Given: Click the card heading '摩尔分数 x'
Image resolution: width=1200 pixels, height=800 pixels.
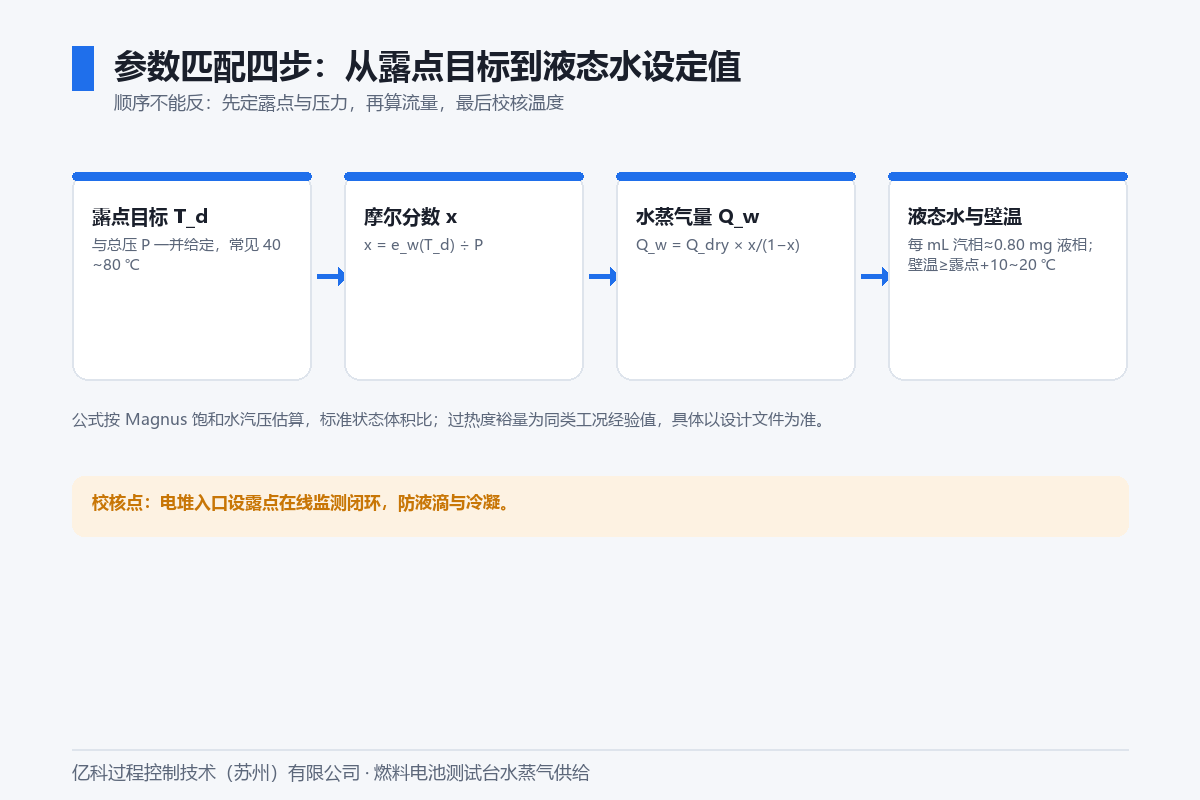Looking at the screenshot, I should (410, 217).
